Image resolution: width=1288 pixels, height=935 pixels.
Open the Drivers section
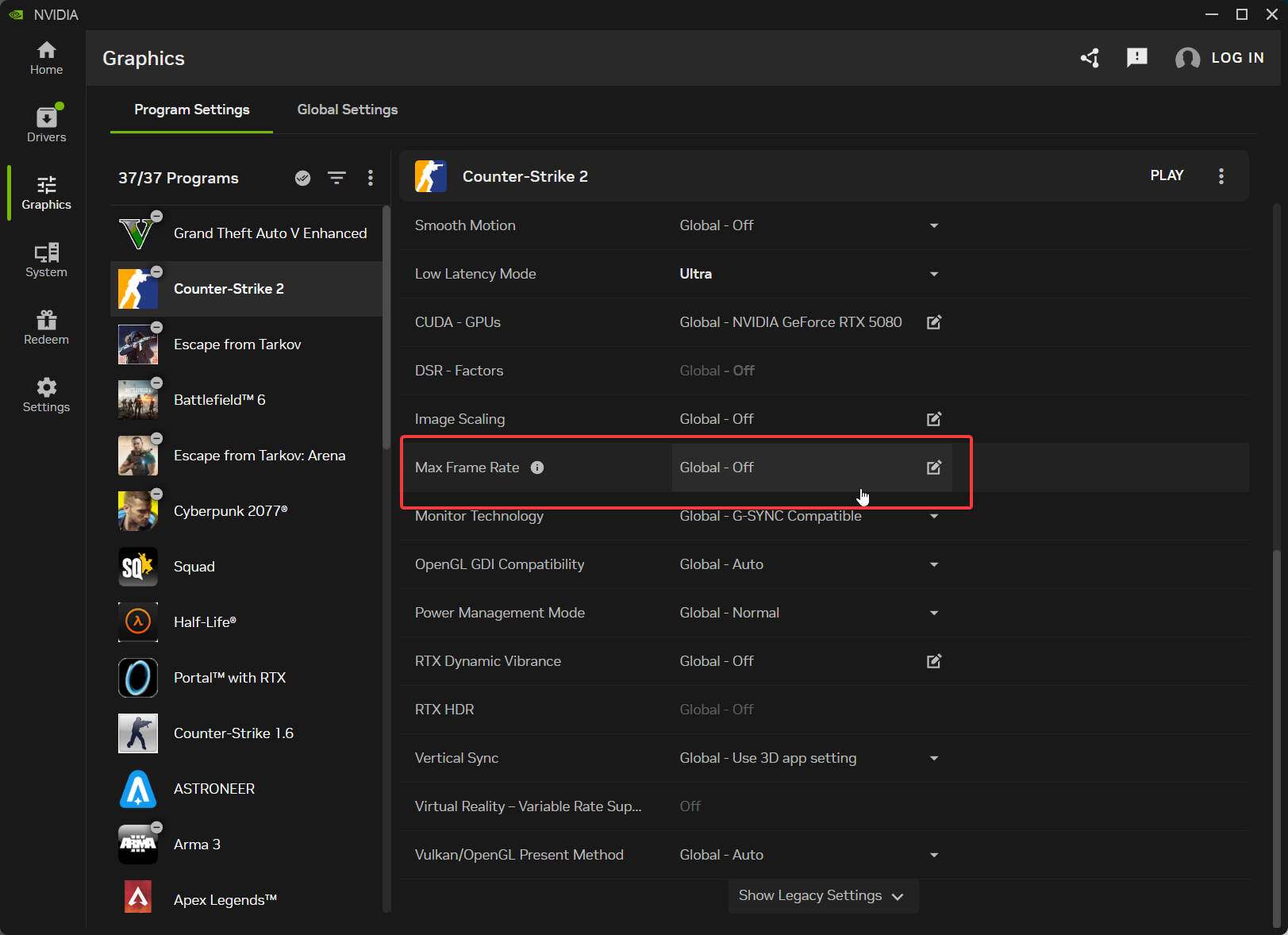46,125
